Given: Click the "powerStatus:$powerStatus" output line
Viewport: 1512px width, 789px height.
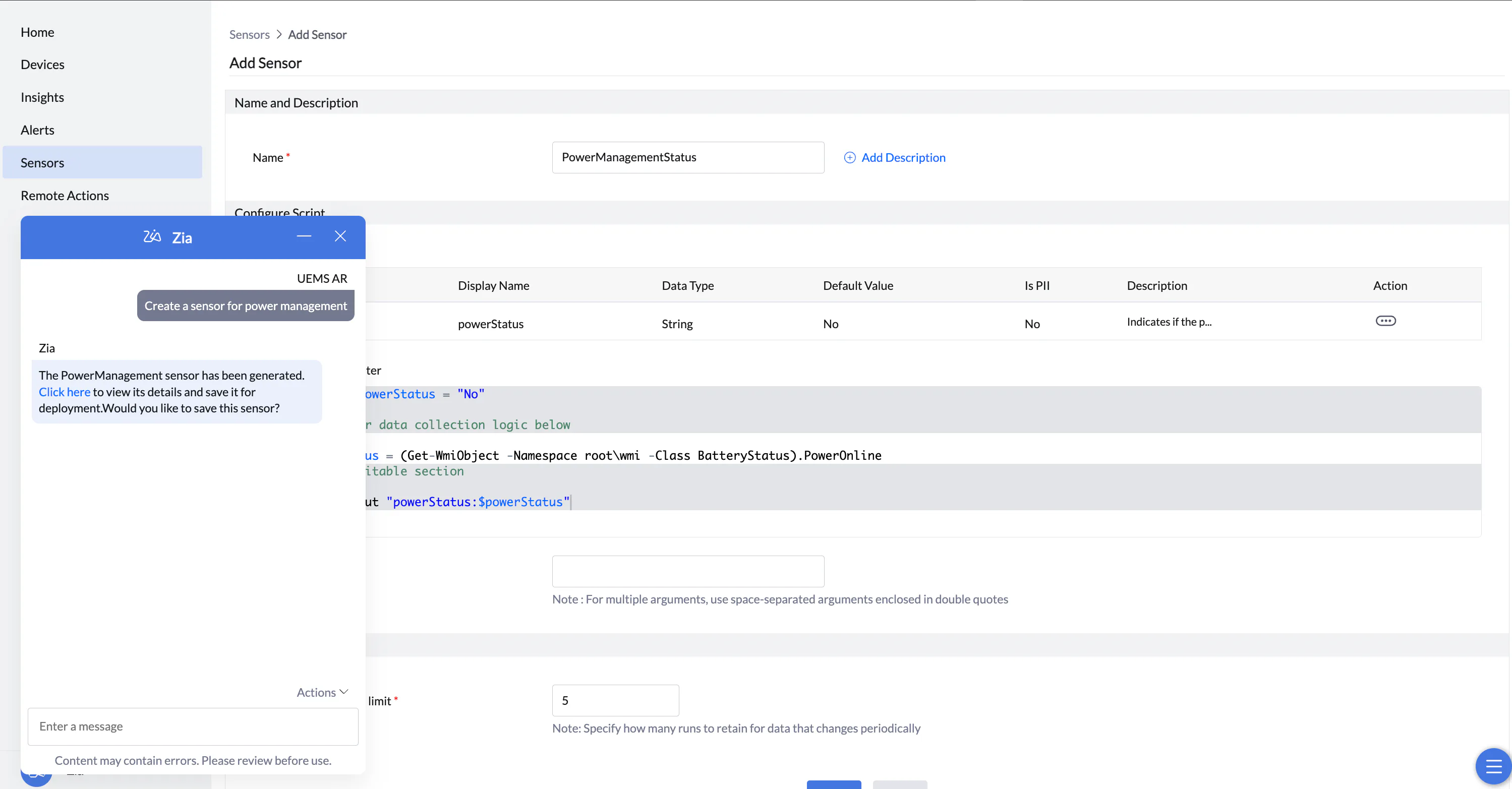Looking at the screenshot, I should pyautogui.click(x=467, y=502).
